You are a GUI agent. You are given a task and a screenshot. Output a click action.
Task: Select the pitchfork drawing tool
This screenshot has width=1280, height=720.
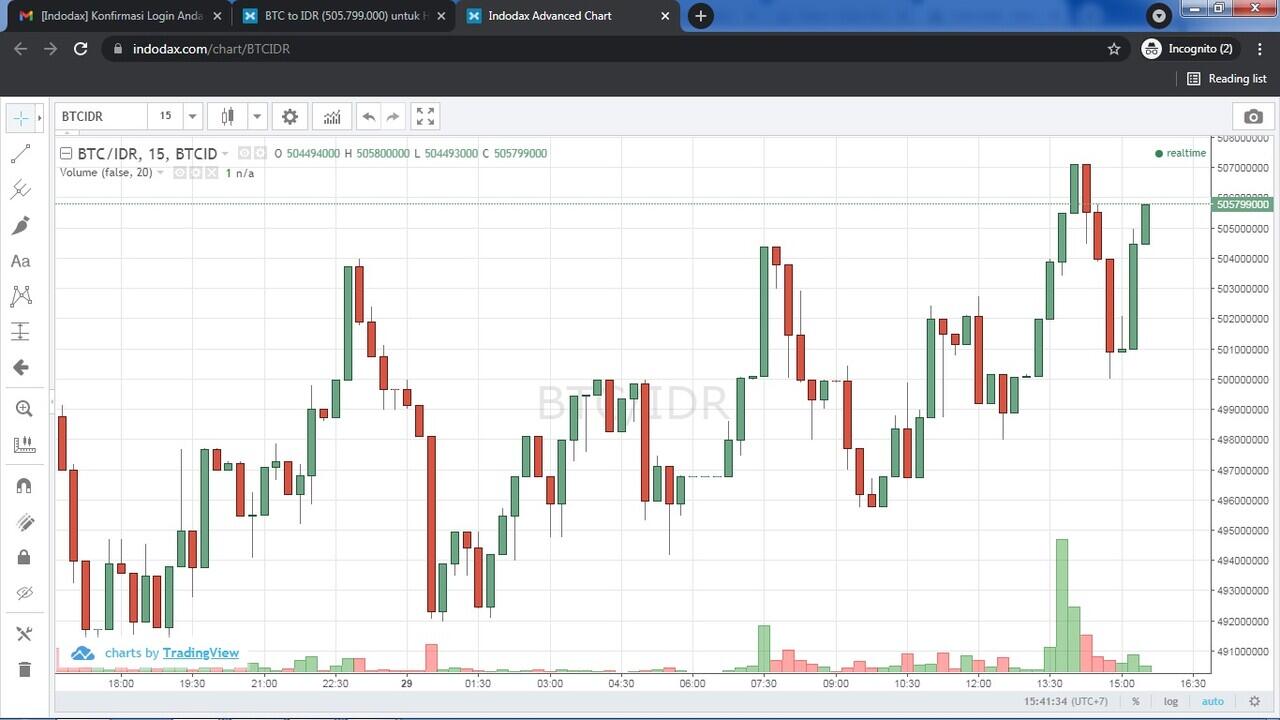(x=21, y=189)
